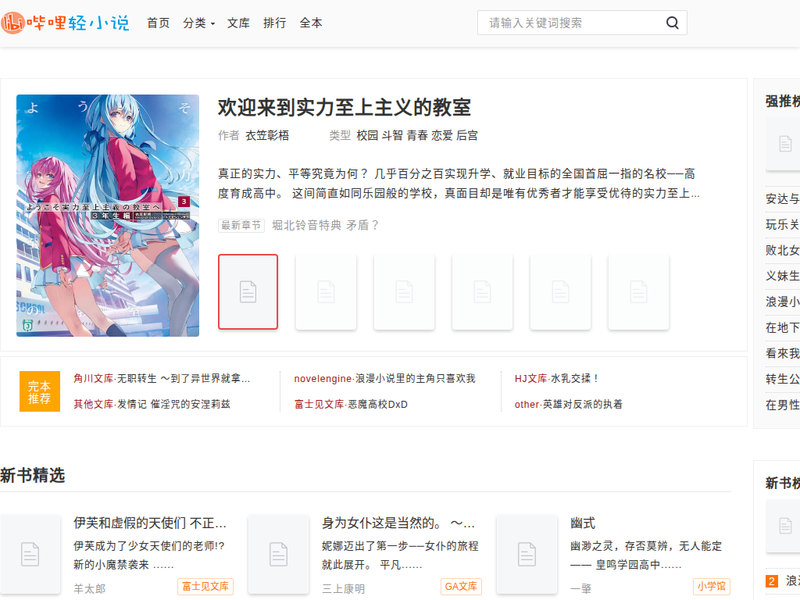This screenshot has height=600, width=800.
Task: Click the GA文库 tag badge
Action: click(461, 586)
